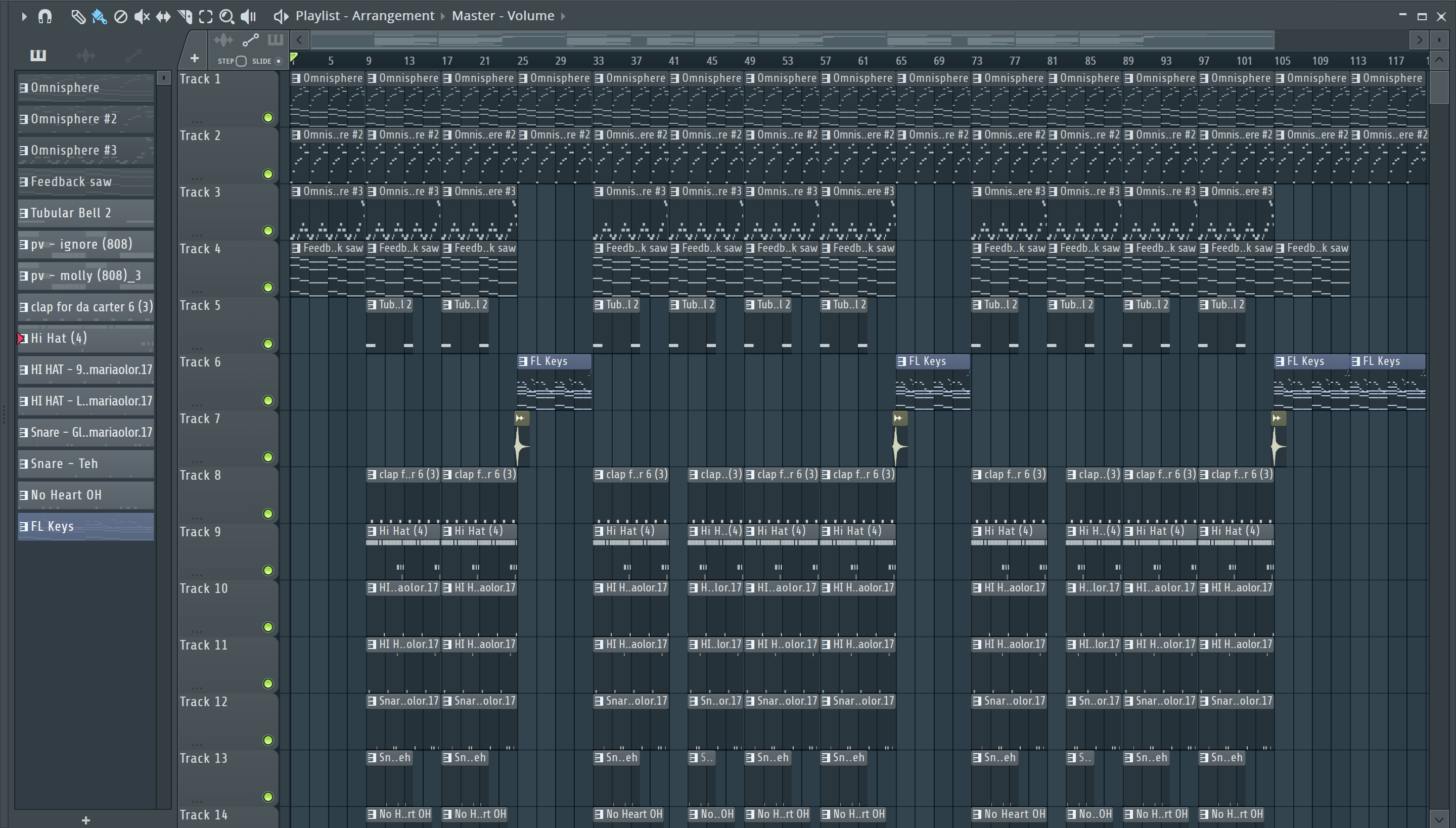The height and width of the screenshot is (828, 1456).
Task: Click the playhead marker at bar 1
Action: tap(294, 58)
